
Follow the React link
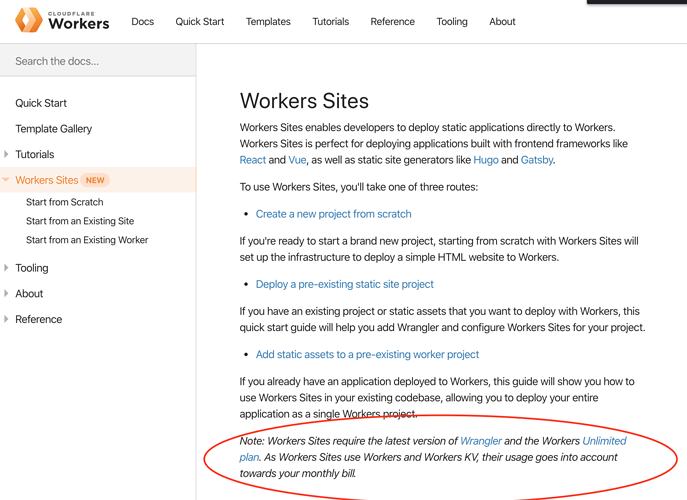253,160
